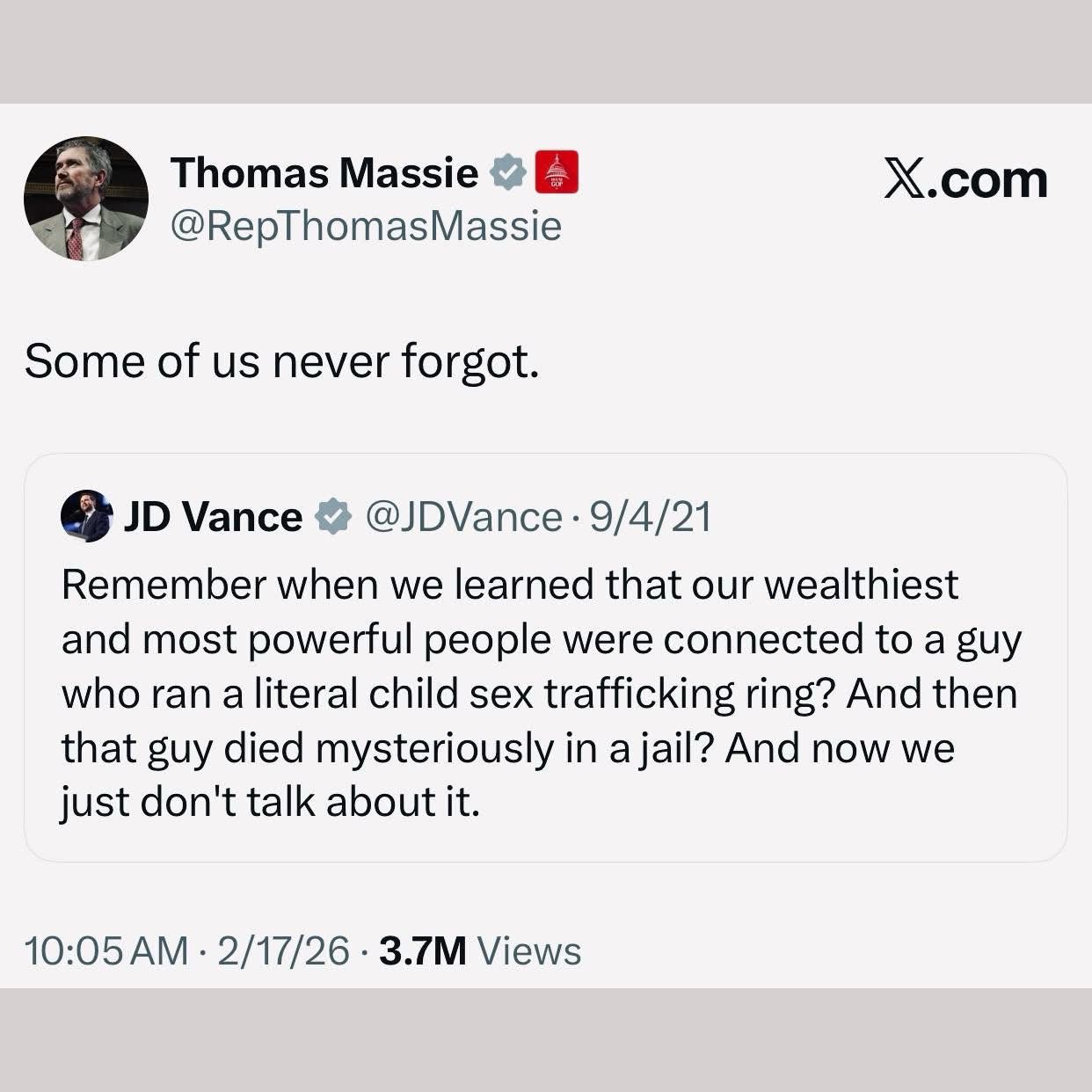View the 3.7M view count
Screen dimensions: 1092x1092
pos(422,950)
